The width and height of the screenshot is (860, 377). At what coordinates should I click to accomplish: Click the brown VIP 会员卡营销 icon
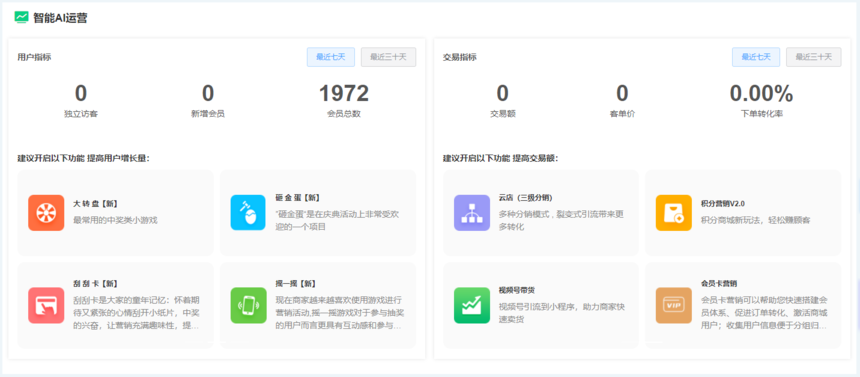tap(674, 305)
